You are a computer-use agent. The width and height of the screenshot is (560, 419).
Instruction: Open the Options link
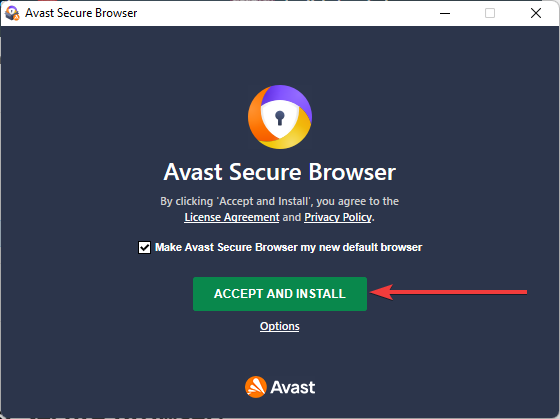click(x=280, y=326)
